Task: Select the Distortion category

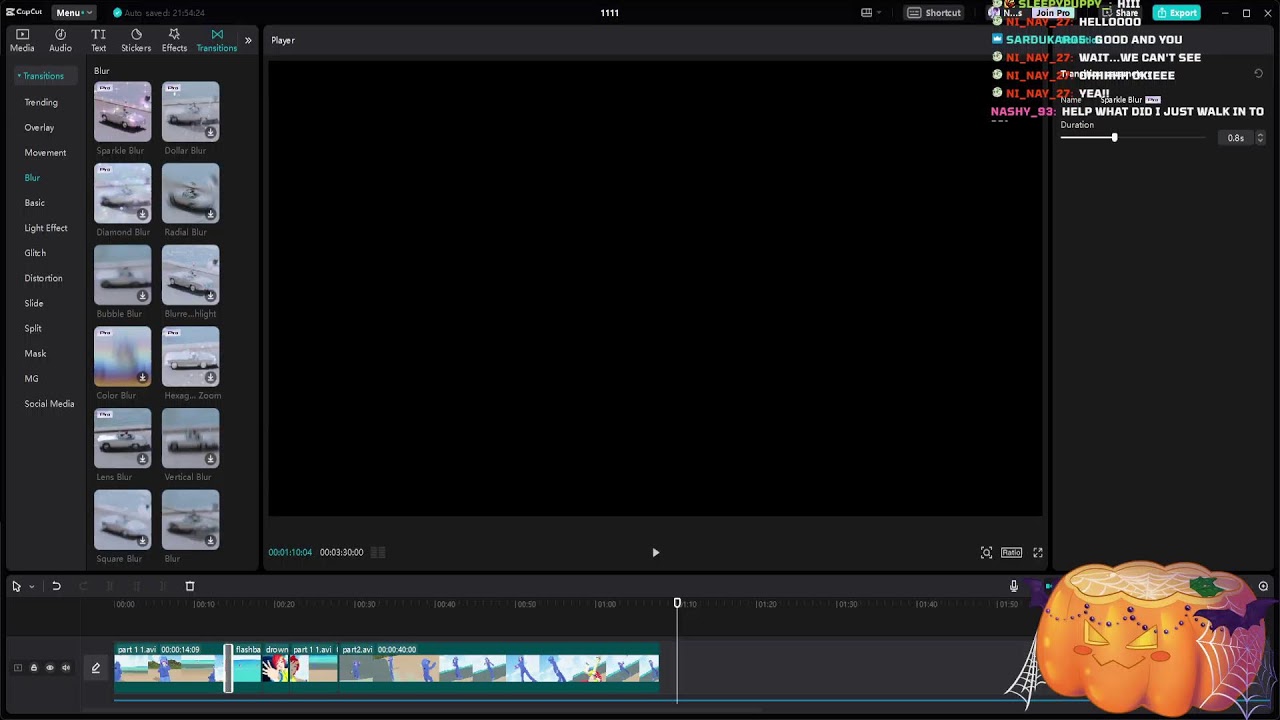Action: tap(43, 278)
